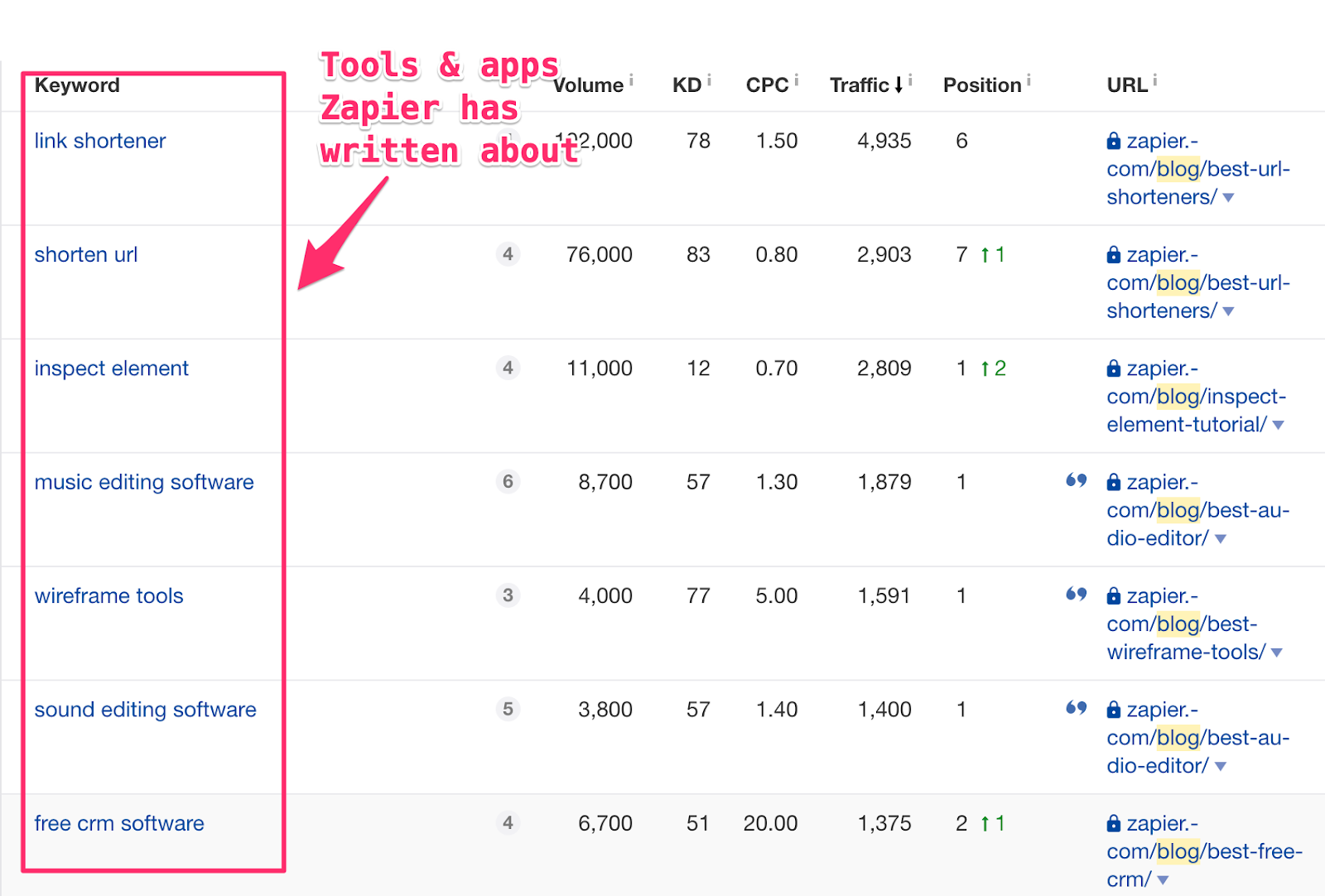Expand the URL dropdown arrow for best-wireframe-tools
1325x896 pixels.
(x=1276, y=653)
